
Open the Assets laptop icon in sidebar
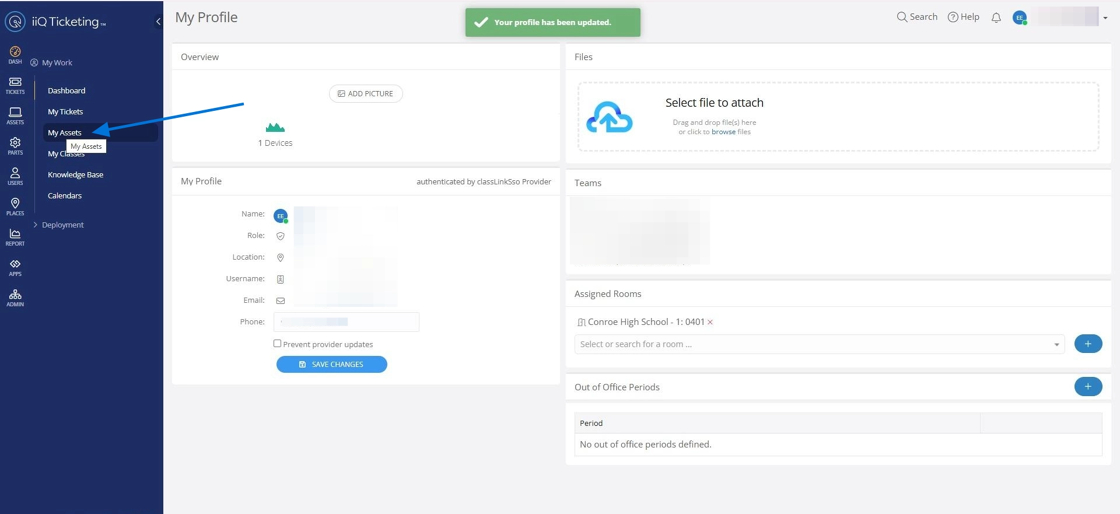coord(15,116)
